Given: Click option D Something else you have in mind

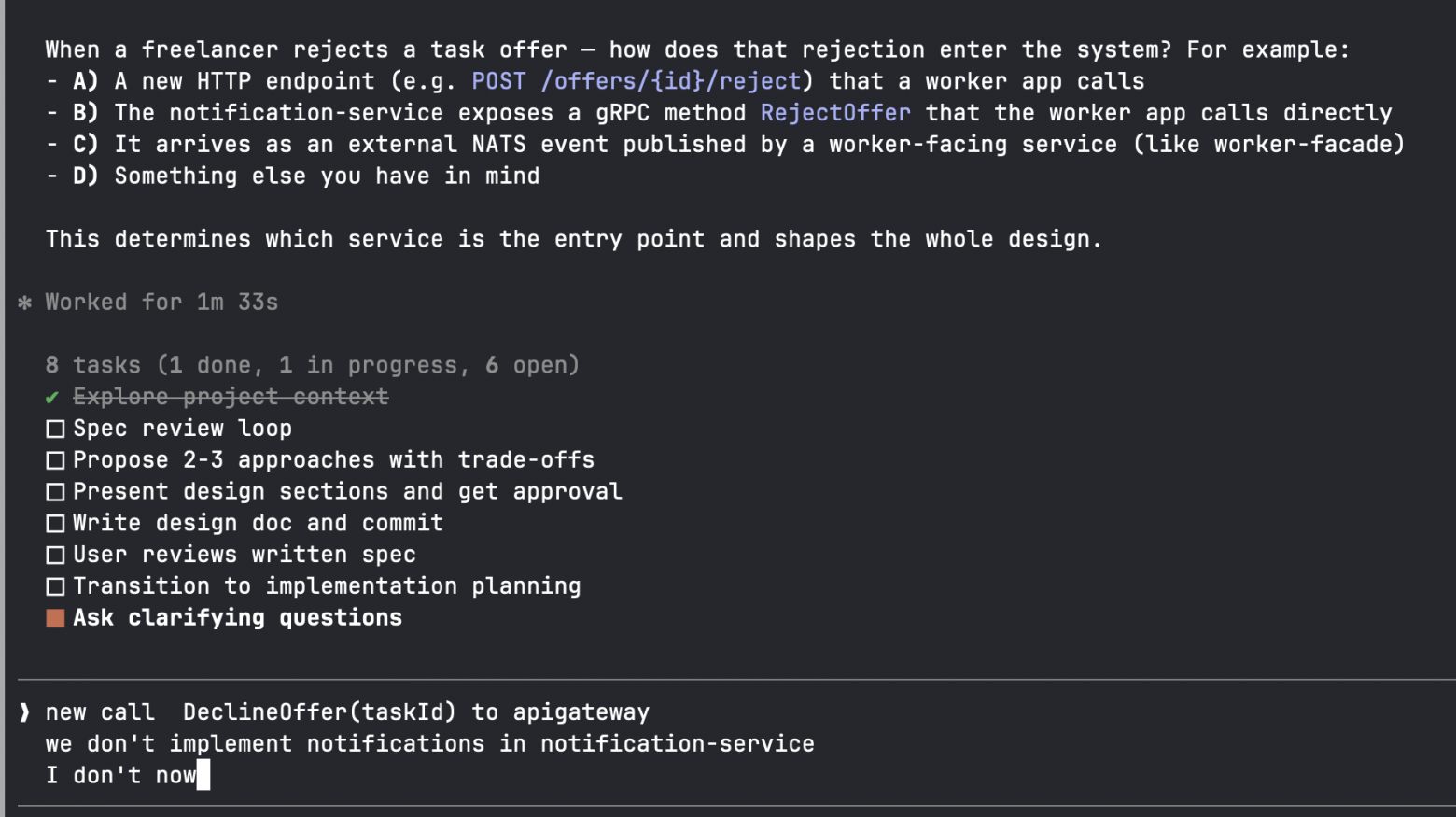Looking at the screenshot, I should 293,176.
